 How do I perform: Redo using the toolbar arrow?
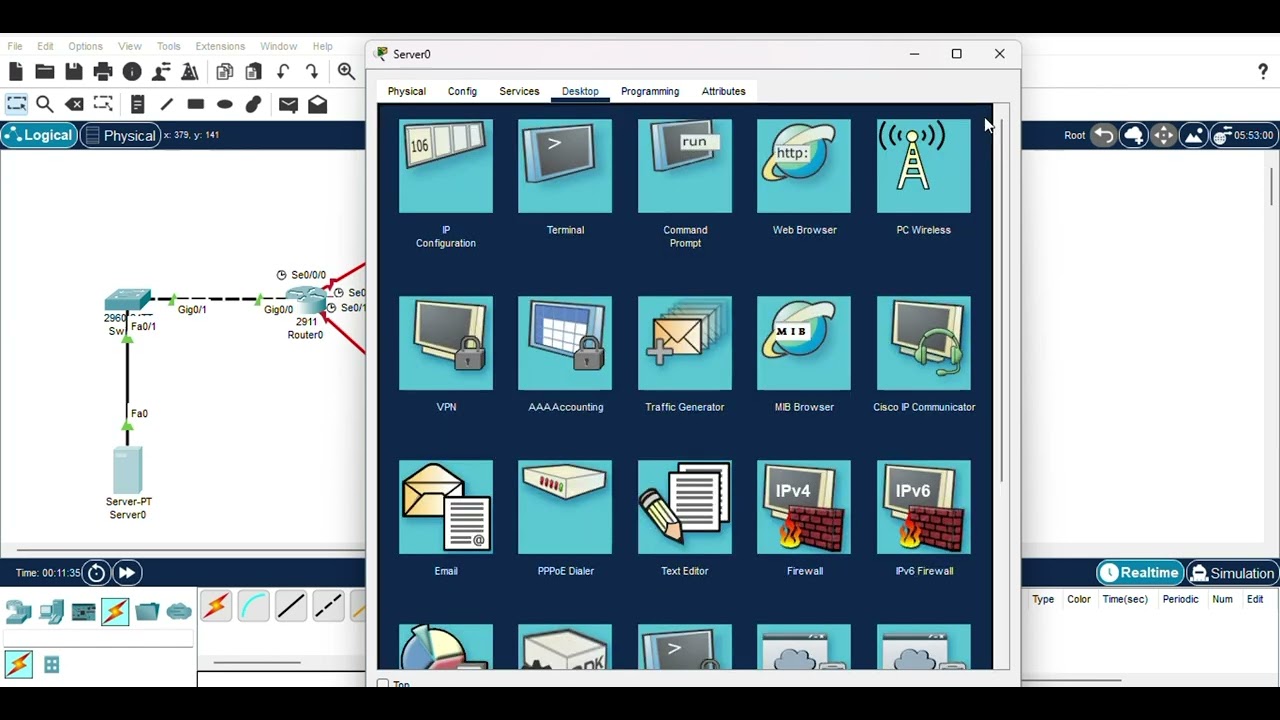(312, 71)
